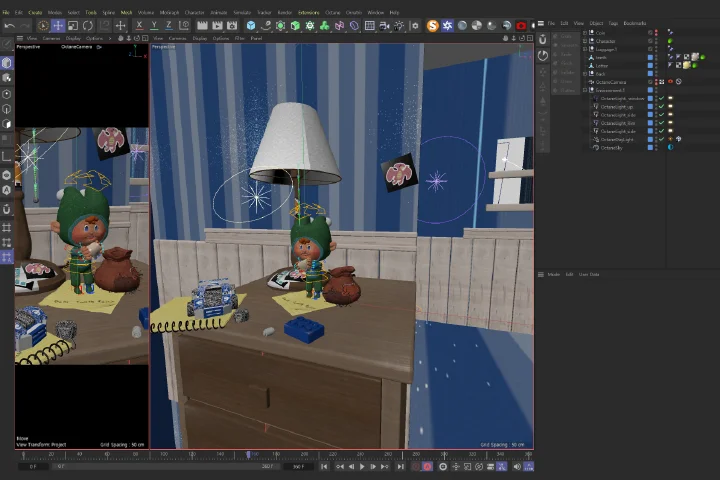The image size is (720, 480).
Task: Open right viewport Panel menu
Action: click(256, 38)
